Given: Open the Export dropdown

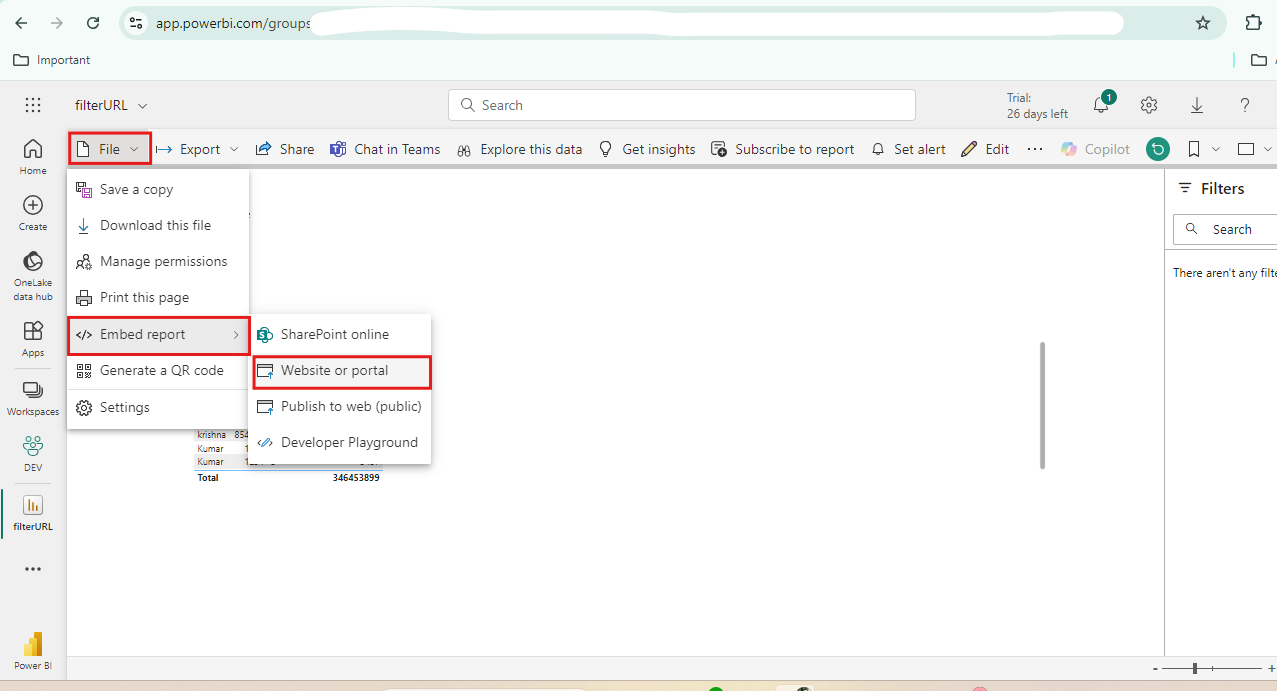Looking at the screenshot, I should tap(198, 149).
